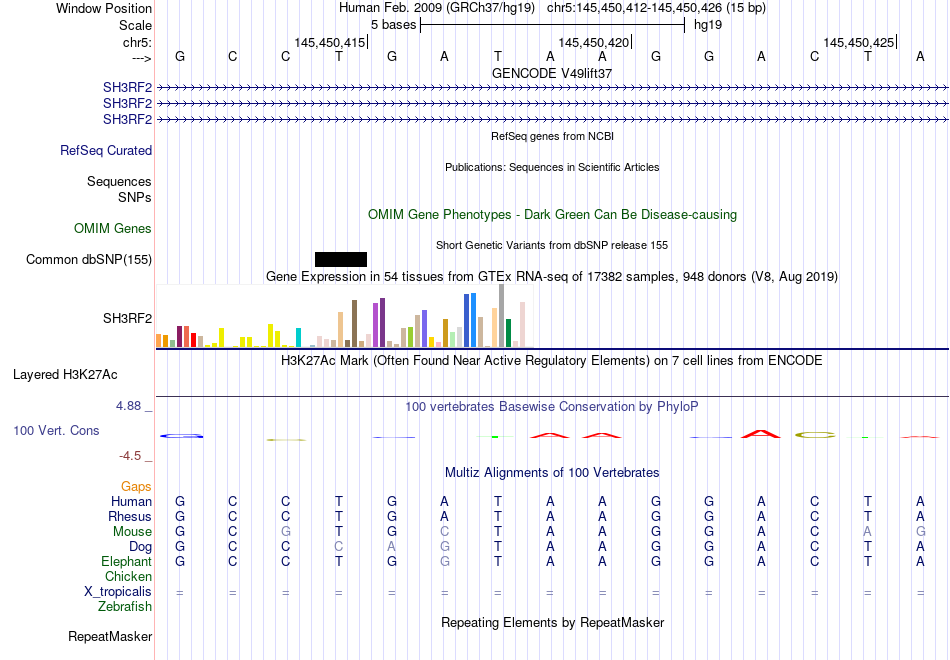This screenshot has width=950, height=660.
Task: Click Multiz Alignments of 100 Vertebrates title
Action: pos(552,473)
